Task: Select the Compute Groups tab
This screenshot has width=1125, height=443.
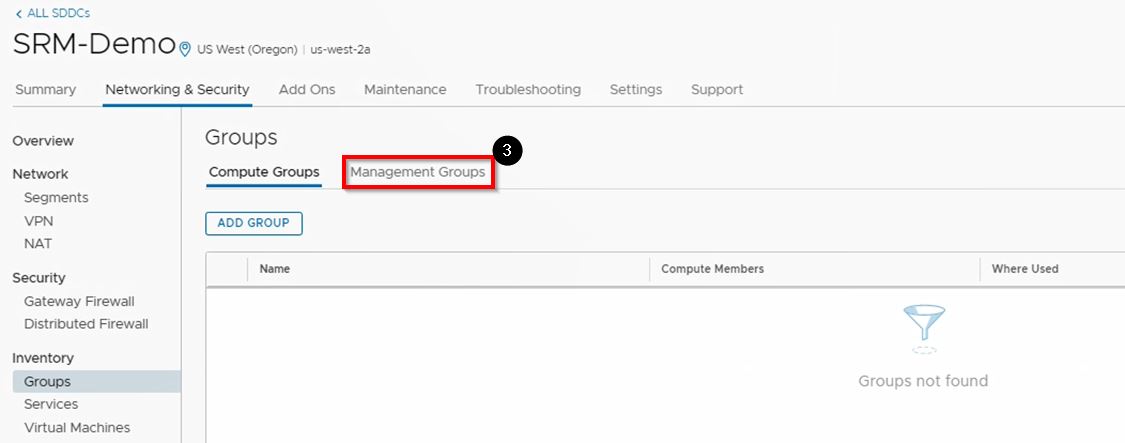Action: pos(264,172)
